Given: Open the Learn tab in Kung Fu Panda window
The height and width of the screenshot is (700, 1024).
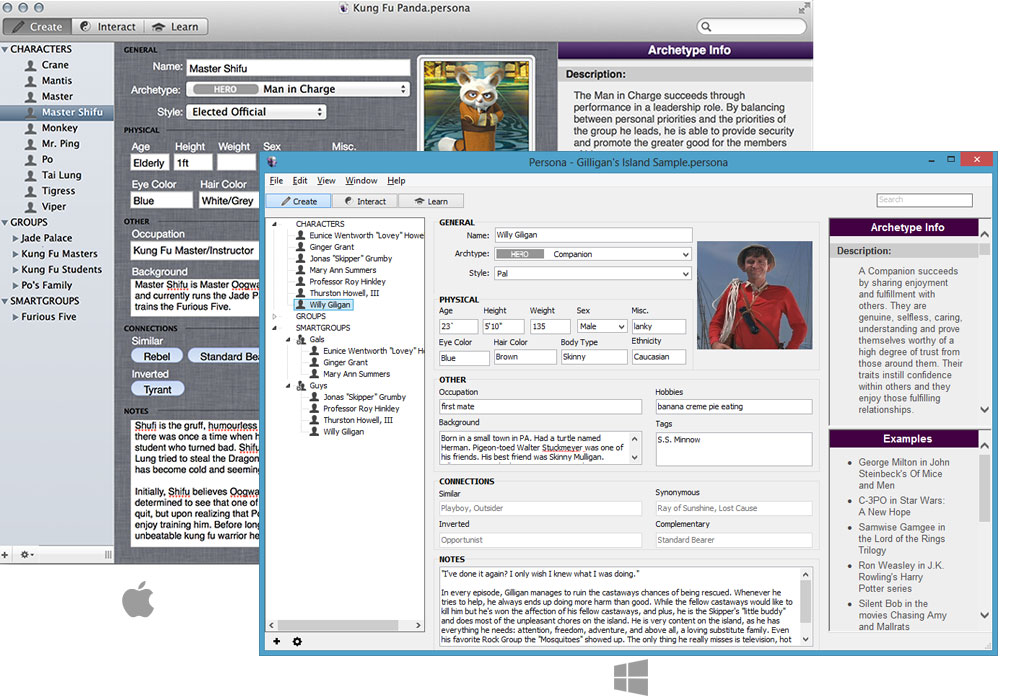Looking at the screenshot, I should 176,27.
